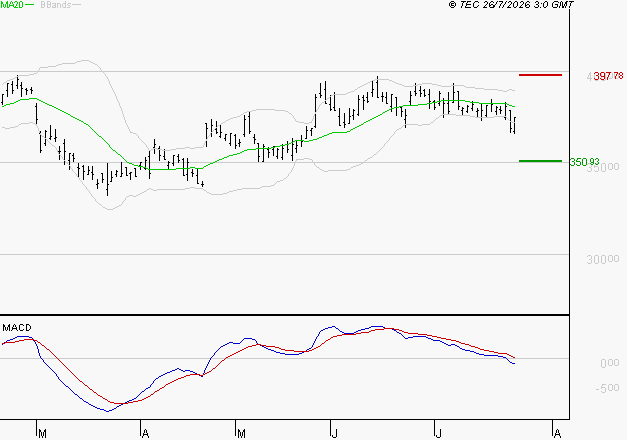Click the last A month marker
Viewport: 627px width, 440px height.
coord(557,434)
